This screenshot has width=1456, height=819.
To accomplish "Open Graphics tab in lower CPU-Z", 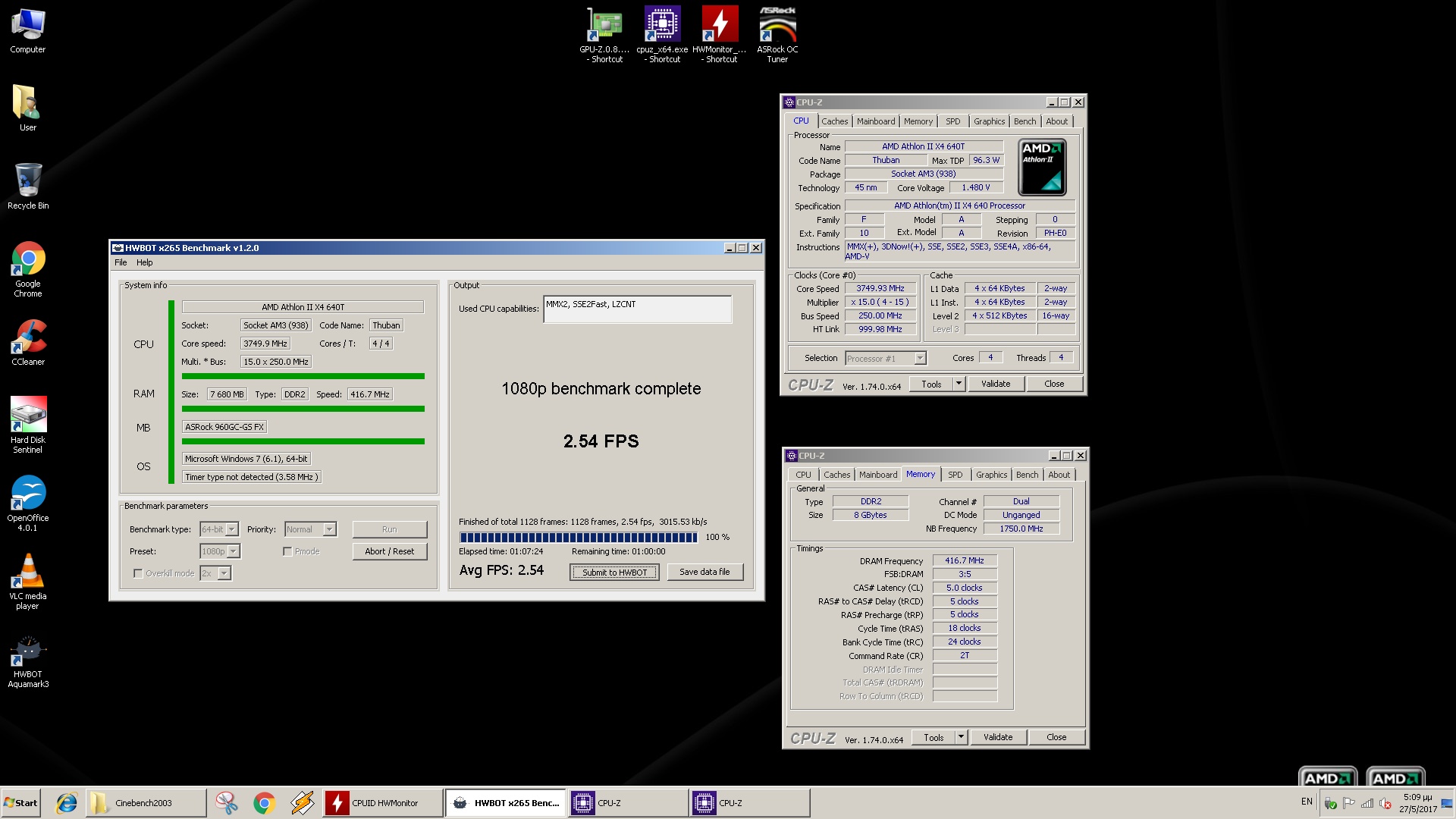I will click(992, 475).
